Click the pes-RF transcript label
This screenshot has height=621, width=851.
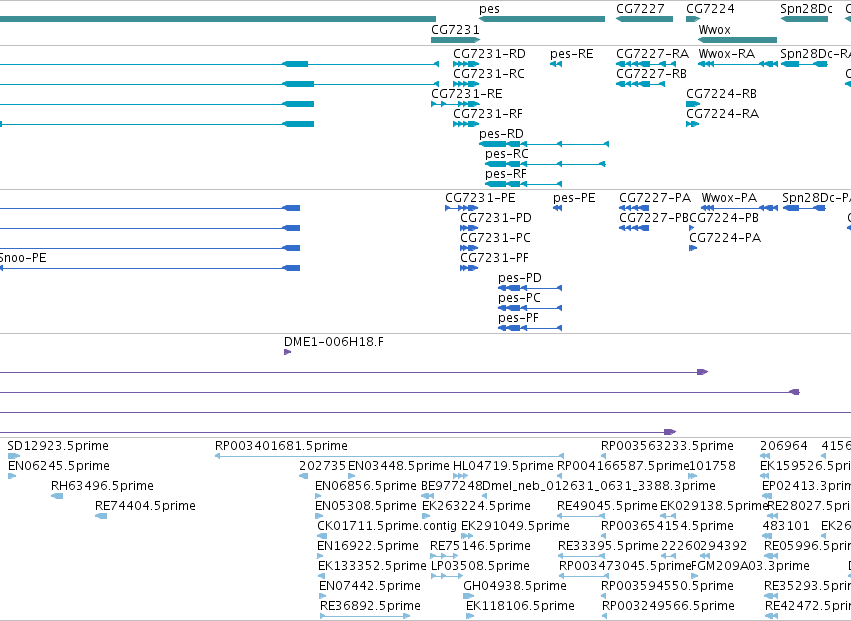(x=505, y=174)
